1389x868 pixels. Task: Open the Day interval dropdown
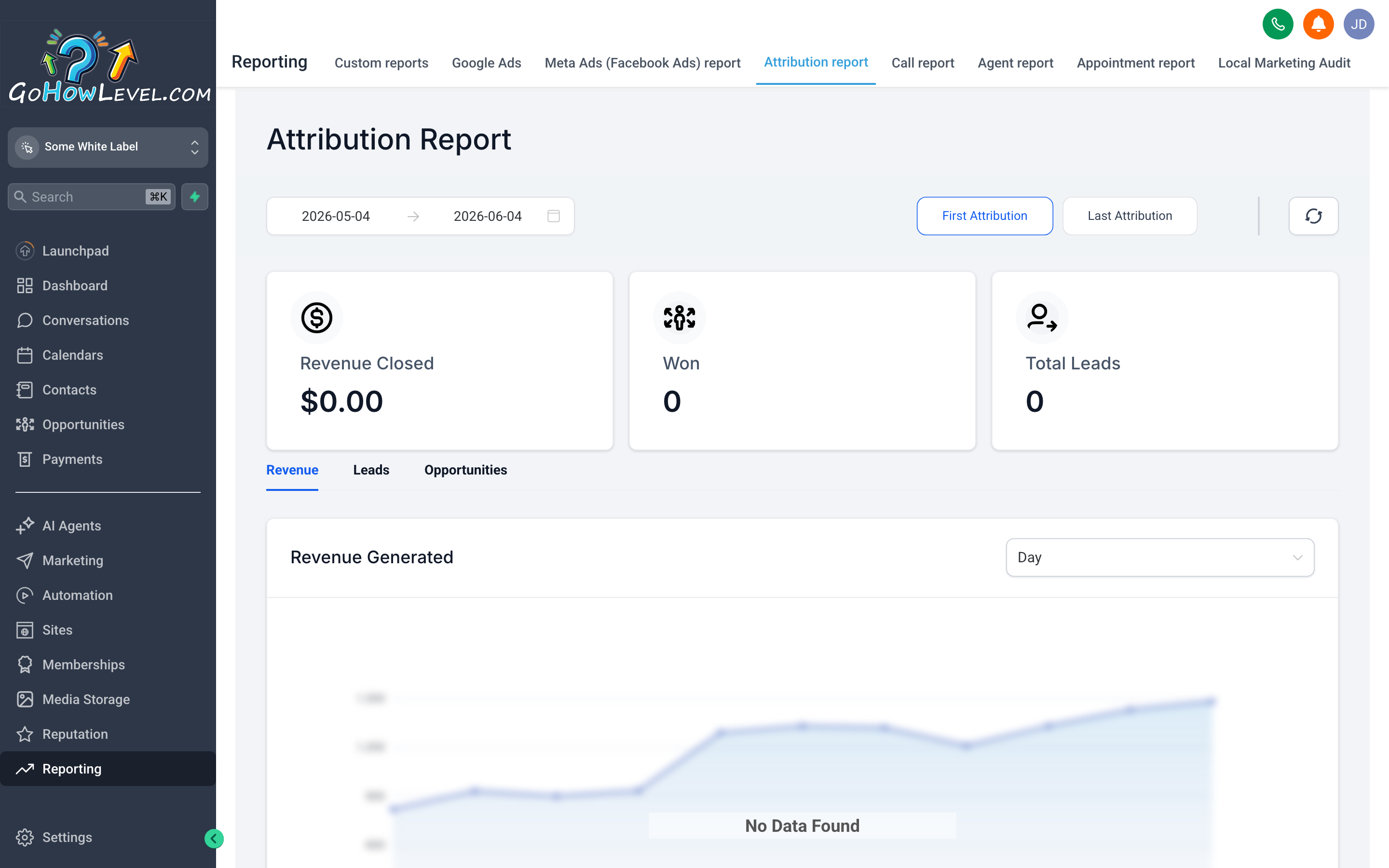(1160, 557)
